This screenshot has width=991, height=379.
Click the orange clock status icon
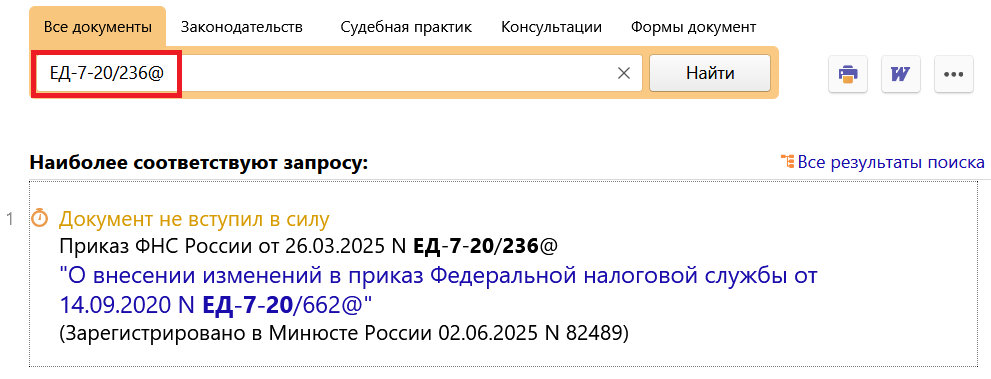click(x=40, y=219)
